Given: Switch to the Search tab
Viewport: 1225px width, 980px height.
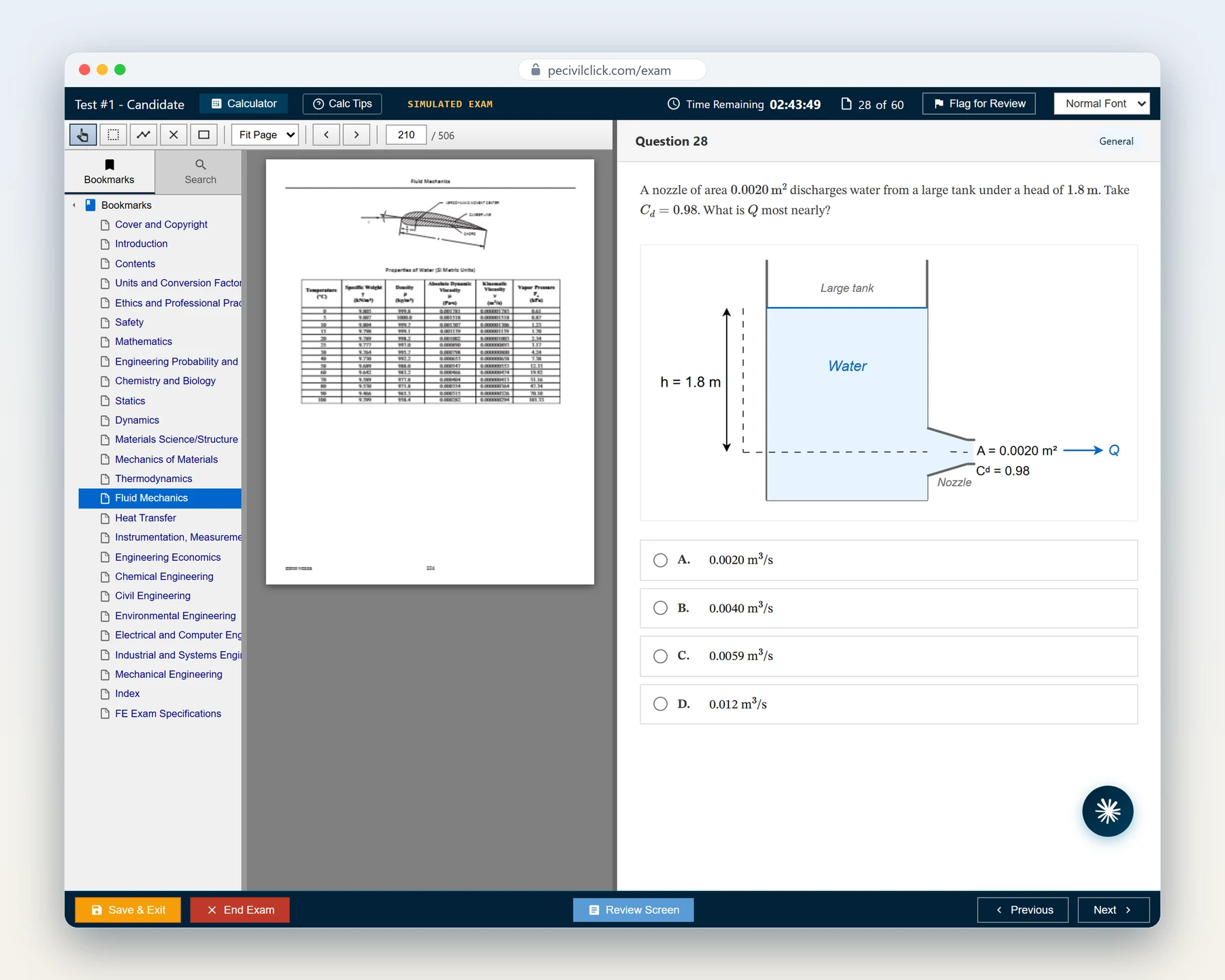Looking at the screenshot, I should pyautogui.click(x=200, y=172).
